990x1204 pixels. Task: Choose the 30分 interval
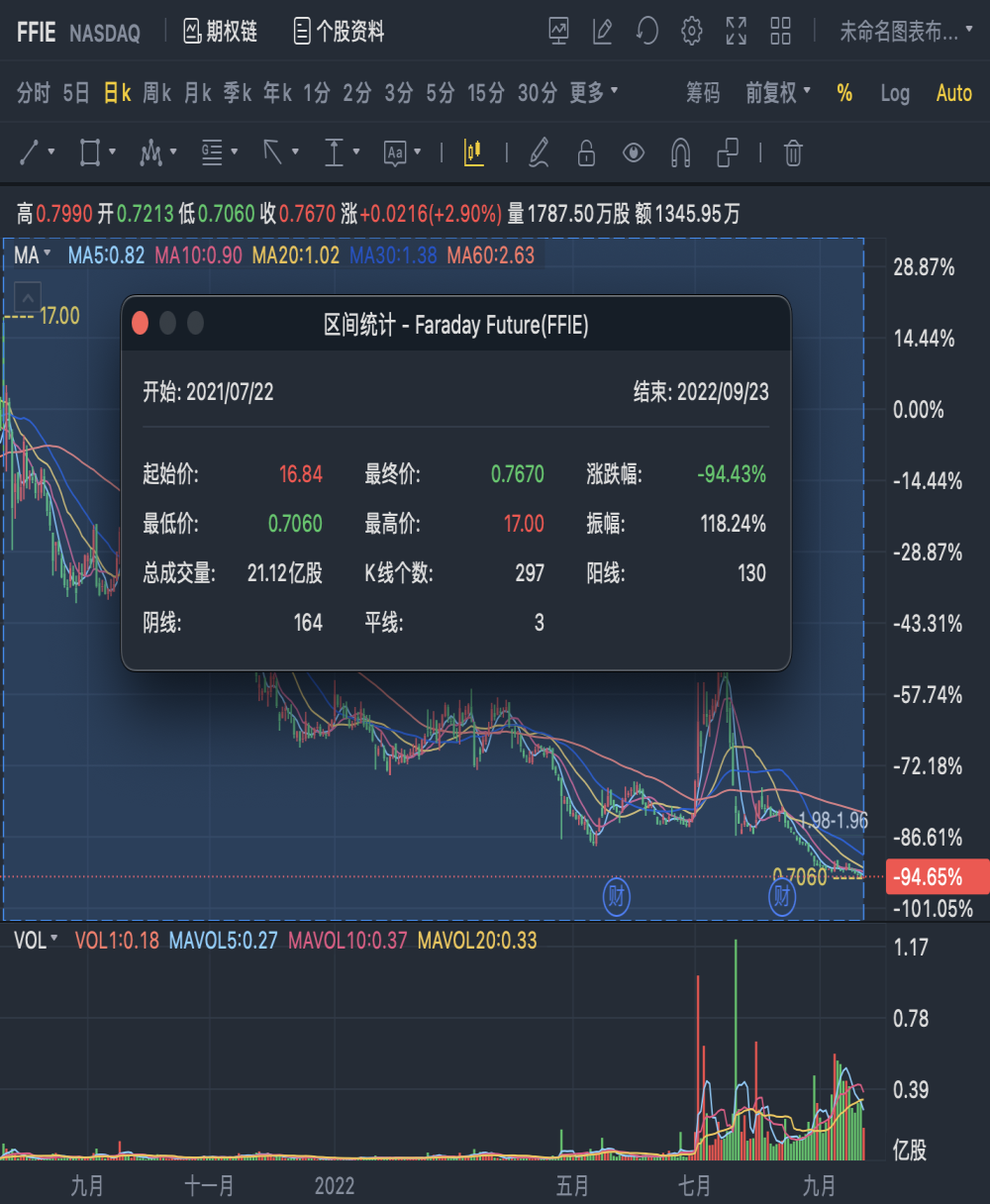click(x=538, y=93)
